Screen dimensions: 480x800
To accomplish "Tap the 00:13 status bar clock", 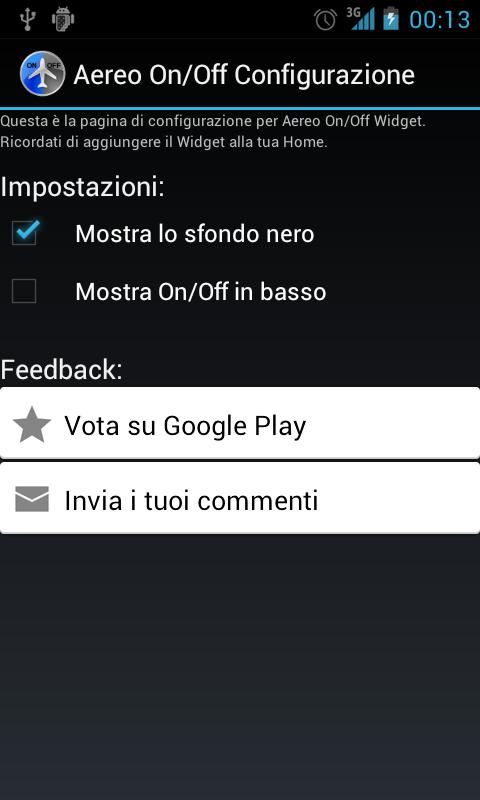I will pyautogui.click(x=439, y=20).
